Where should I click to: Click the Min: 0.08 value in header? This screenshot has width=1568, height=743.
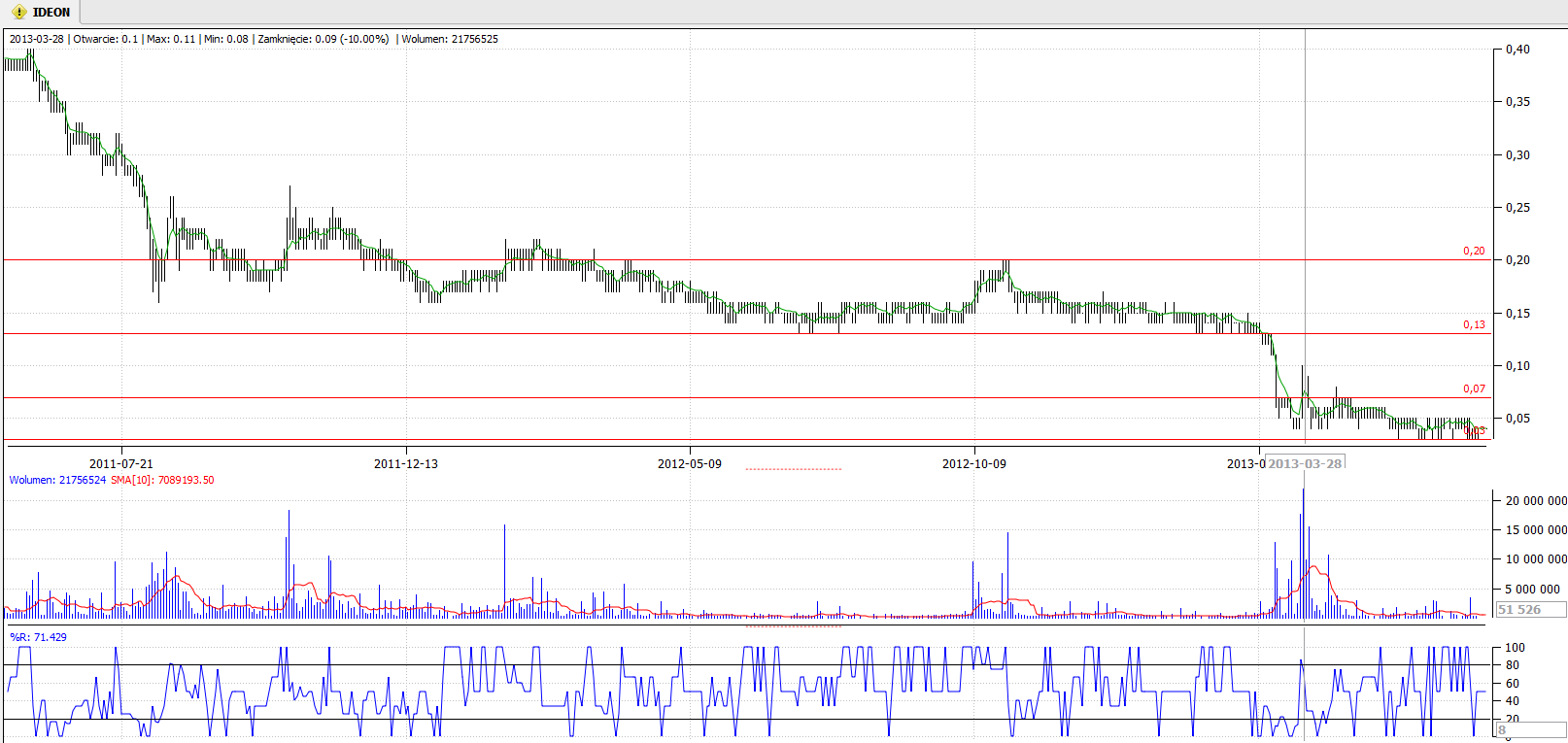226,39
